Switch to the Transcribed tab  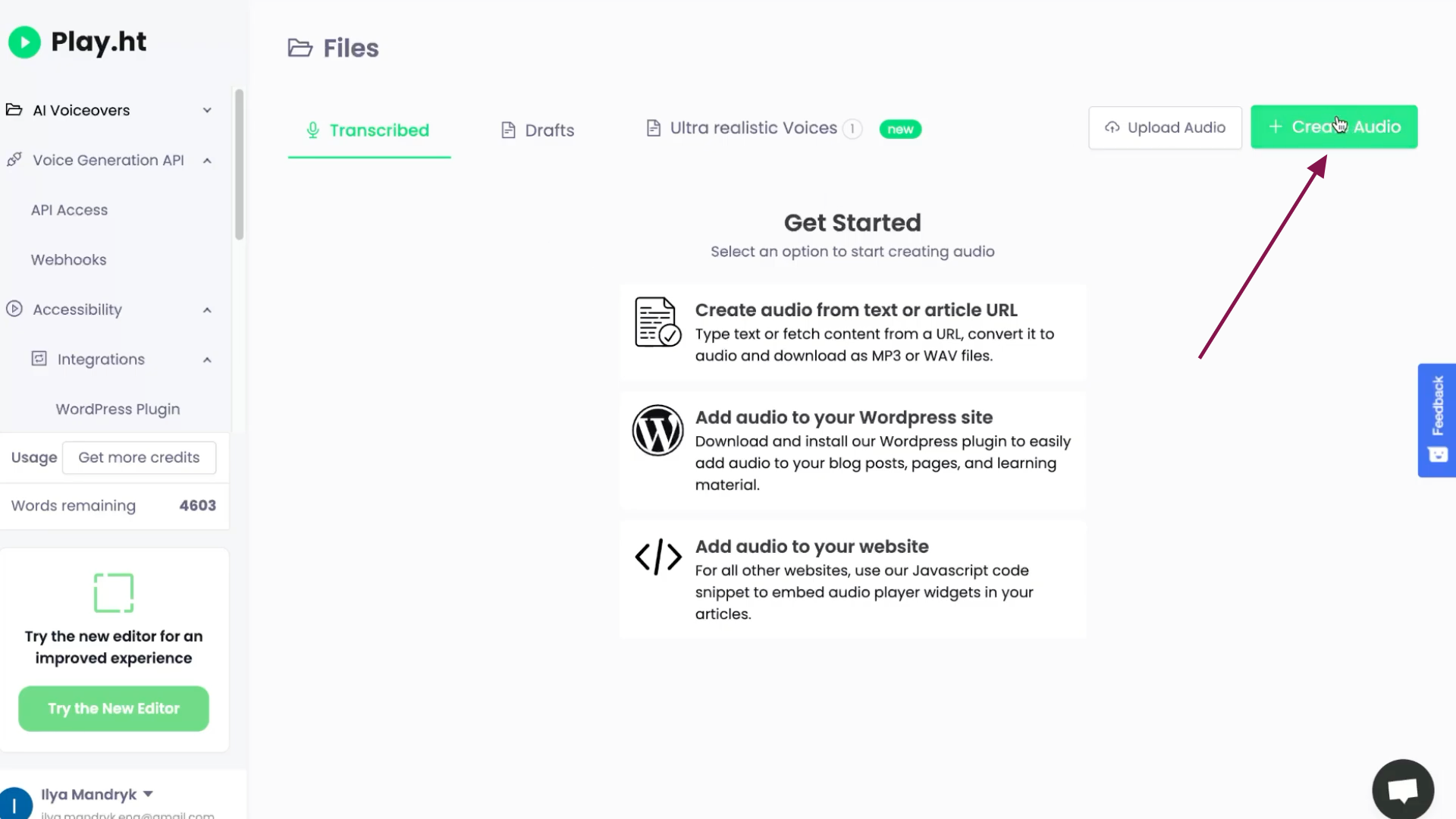tap(369, 130)
